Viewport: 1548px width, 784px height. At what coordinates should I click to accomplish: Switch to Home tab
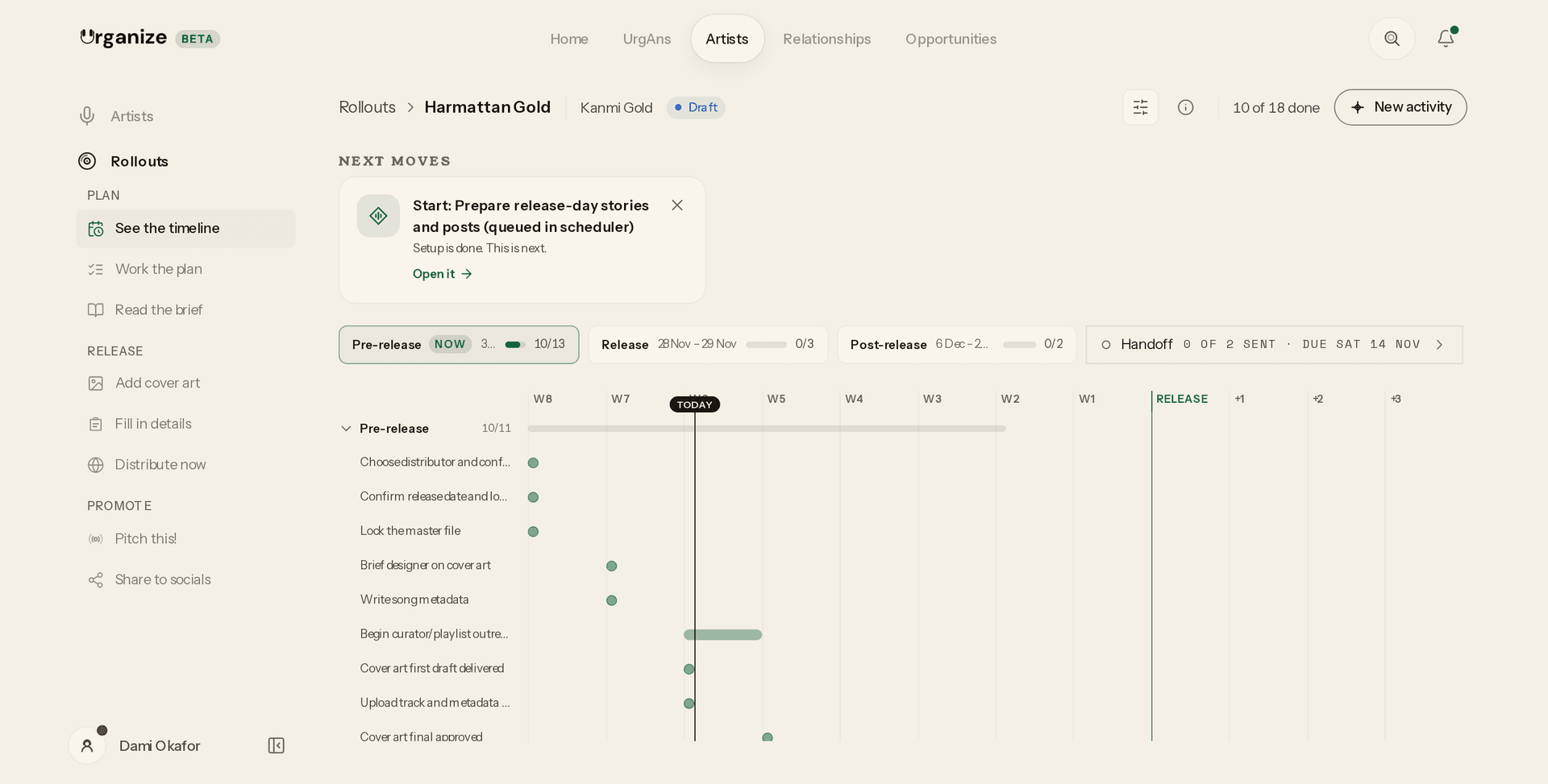pyautogui.click(x=569, y=39)
